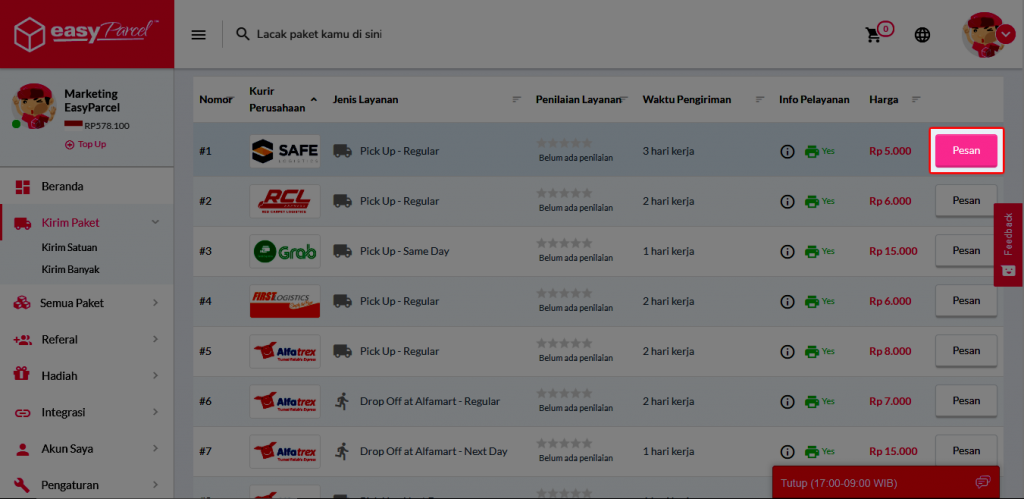Click the parcel tracking search icon
The image size is (1024, 499).
pyautogui.click(x=242, y=34)
